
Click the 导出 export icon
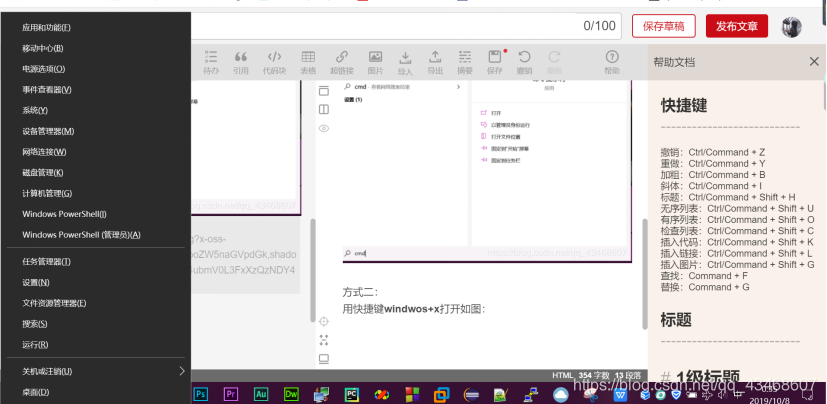(435, 62)
